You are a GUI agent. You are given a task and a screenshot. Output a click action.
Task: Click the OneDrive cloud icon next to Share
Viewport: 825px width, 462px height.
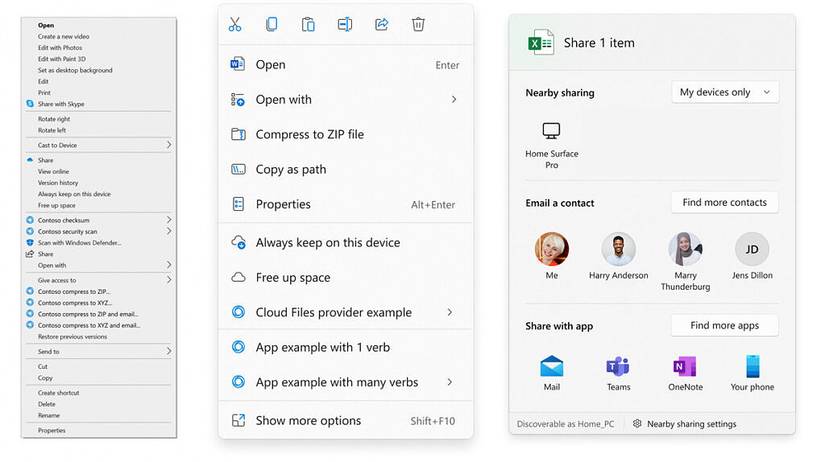pos(30,160)
